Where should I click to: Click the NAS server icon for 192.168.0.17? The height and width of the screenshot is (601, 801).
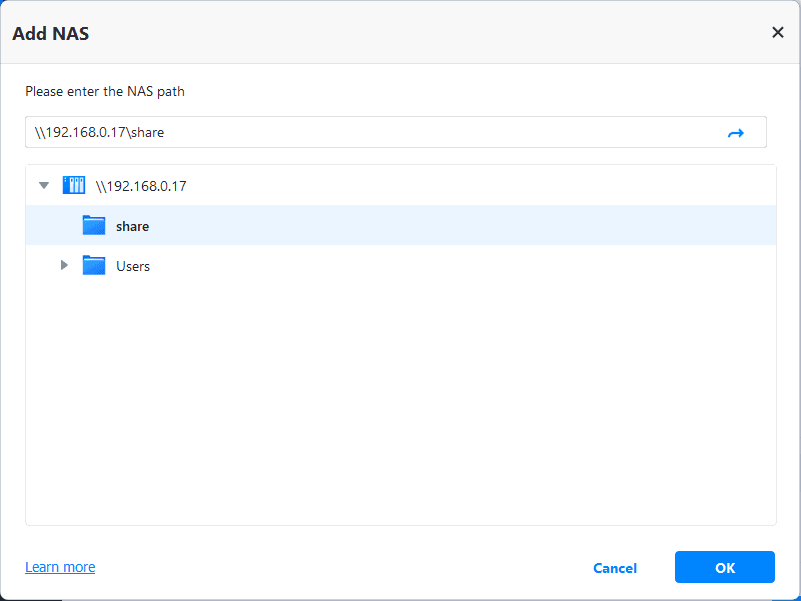point(74,185)
